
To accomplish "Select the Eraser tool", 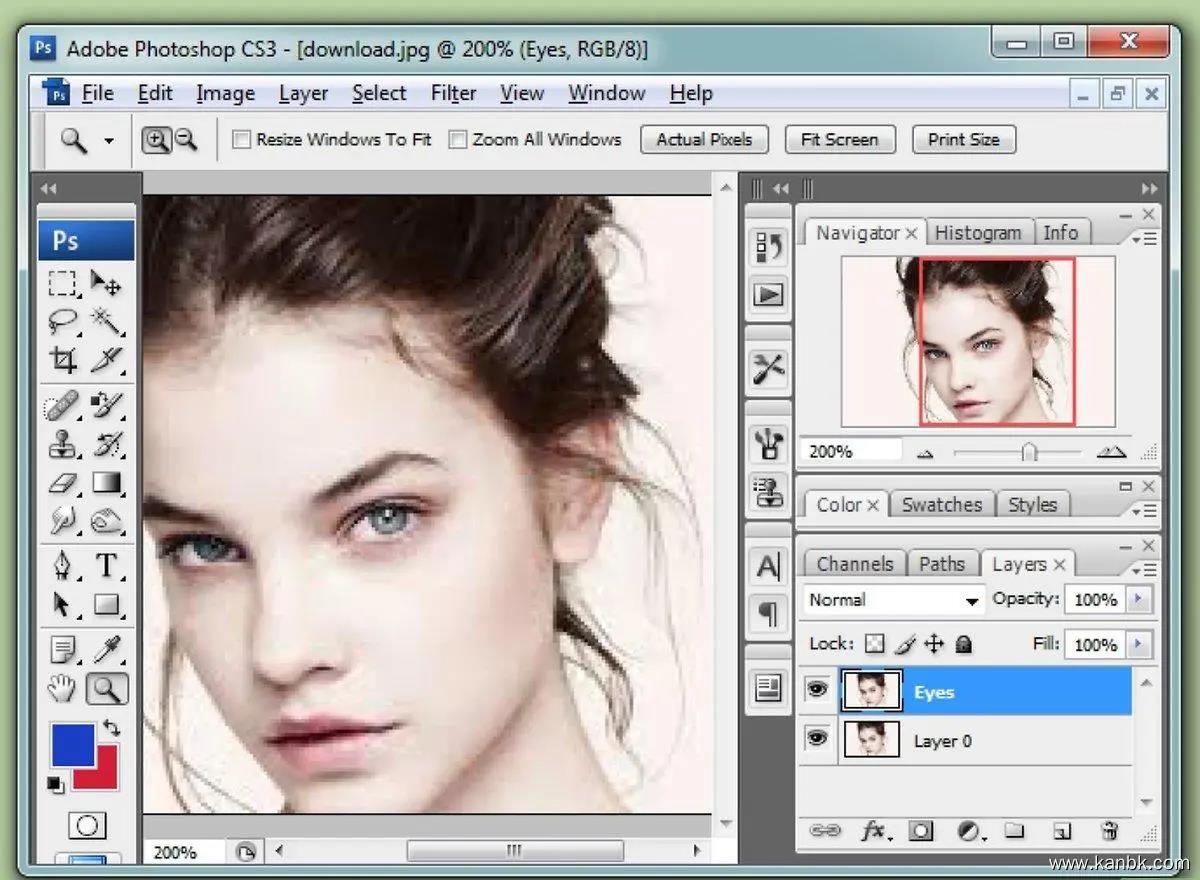I will [63, 484].
